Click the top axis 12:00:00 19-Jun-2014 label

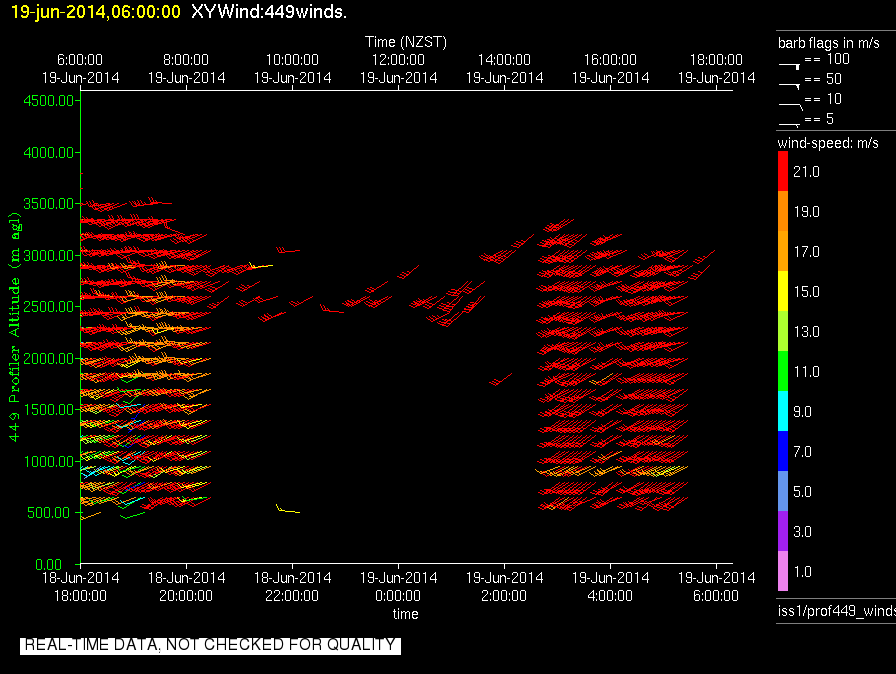point(398,69)
